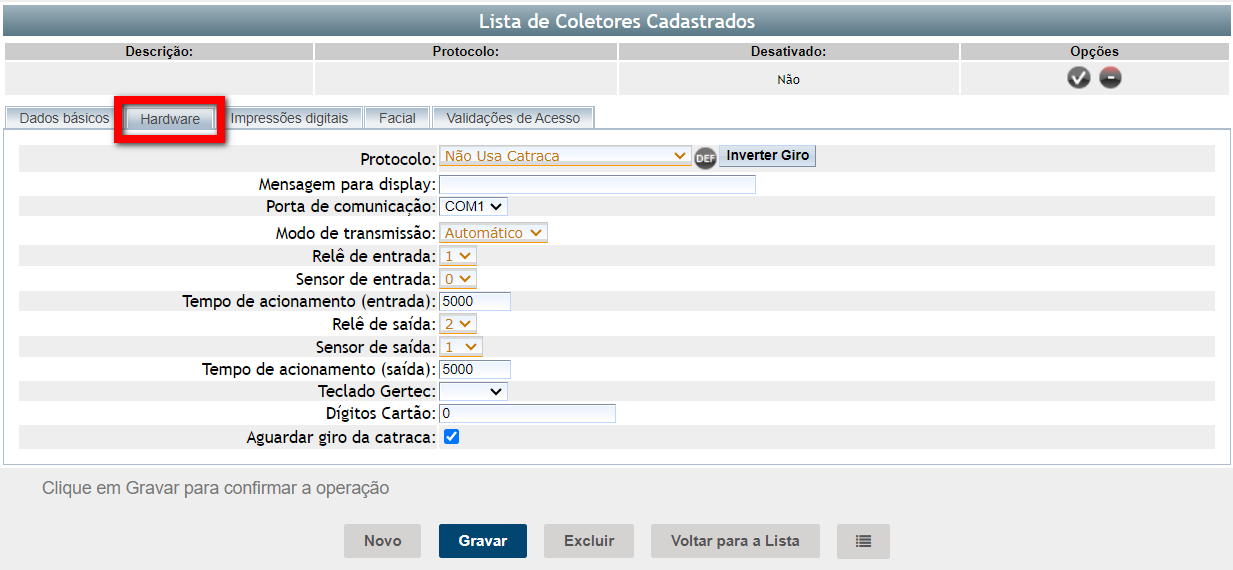Open the Modo de transmissão dropdown

pyautogui.click(x=494, y=233)
